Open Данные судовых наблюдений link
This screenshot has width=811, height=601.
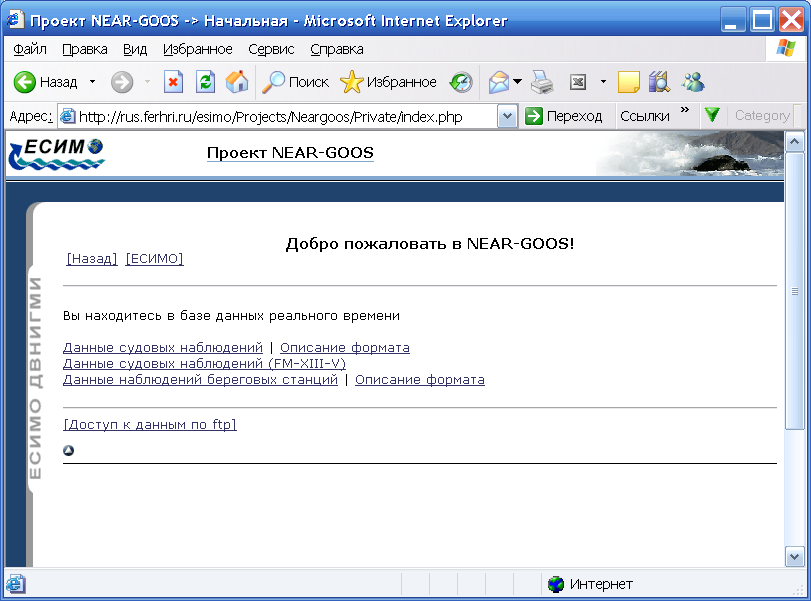point(163,348)
